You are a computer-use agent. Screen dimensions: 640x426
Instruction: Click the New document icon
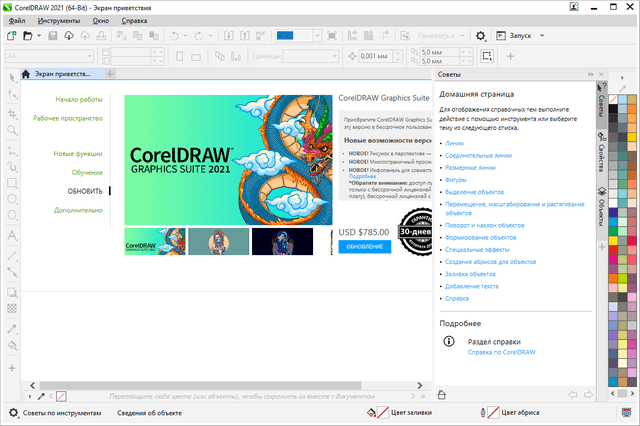(13, 36)
